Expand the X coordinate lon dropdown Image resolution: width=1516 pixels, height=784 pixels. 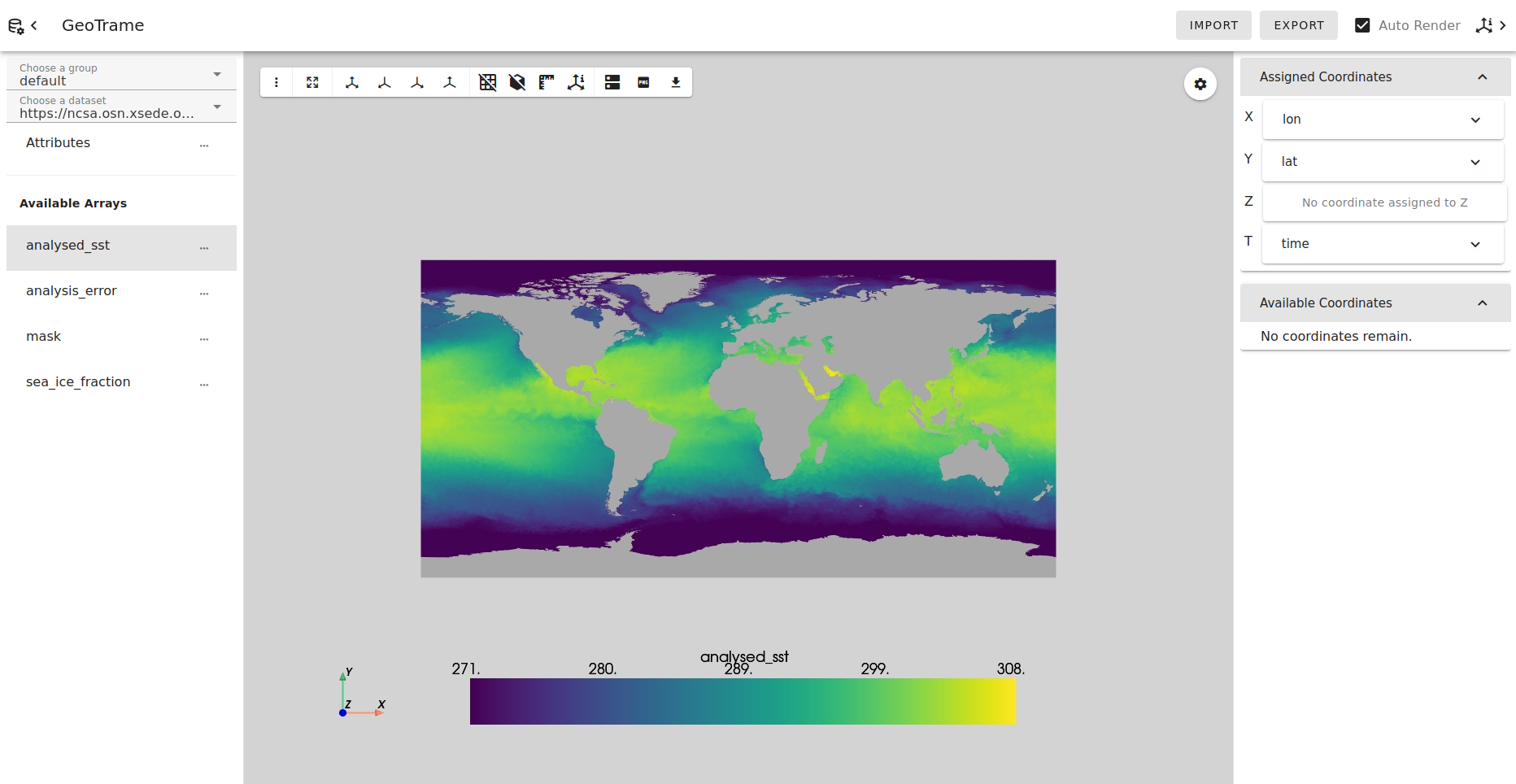1383,120
